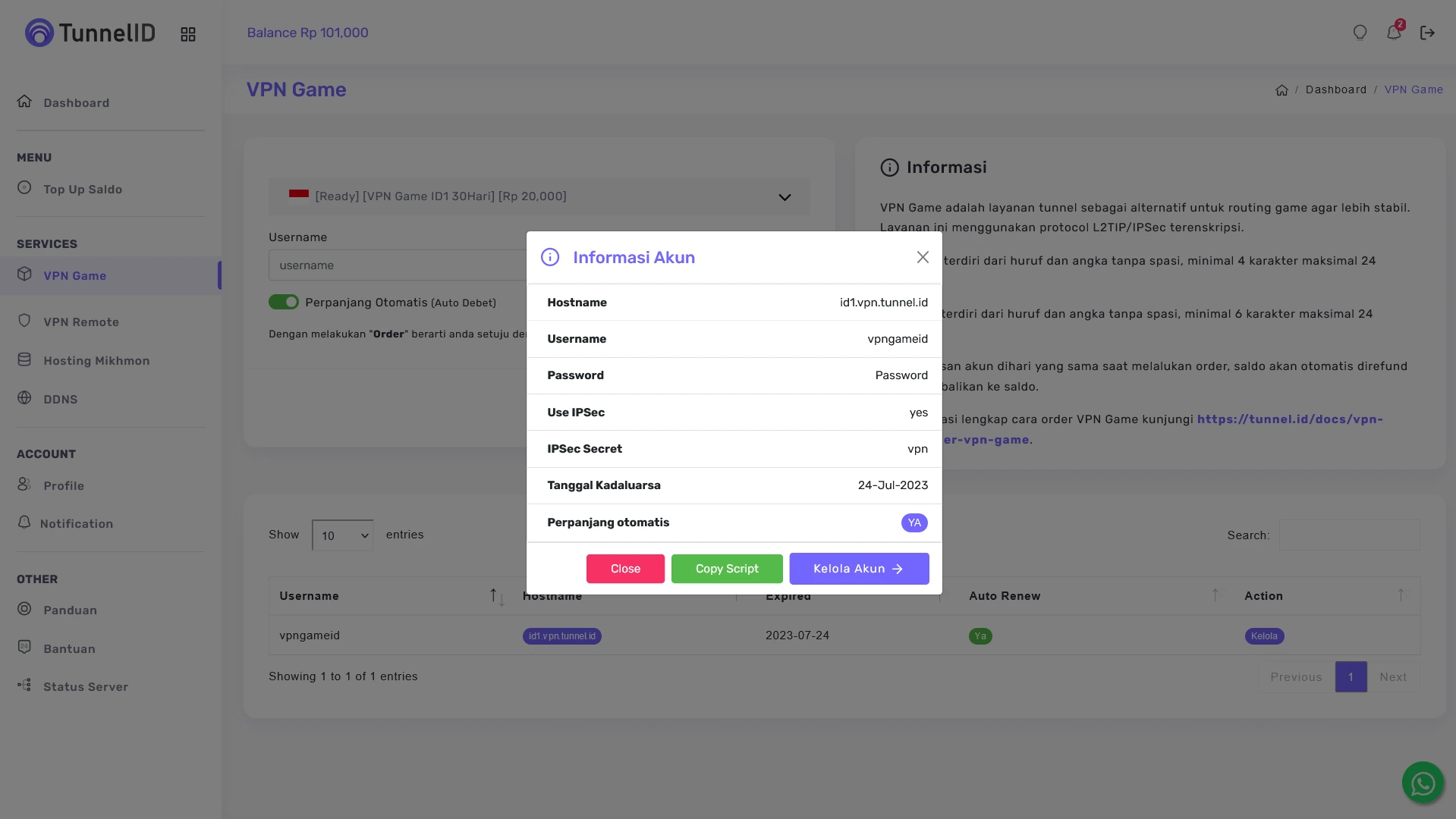Click the Password value in dialog
Image resolution: width=1456 pixels, height=819 pixels.
(901, 375)
